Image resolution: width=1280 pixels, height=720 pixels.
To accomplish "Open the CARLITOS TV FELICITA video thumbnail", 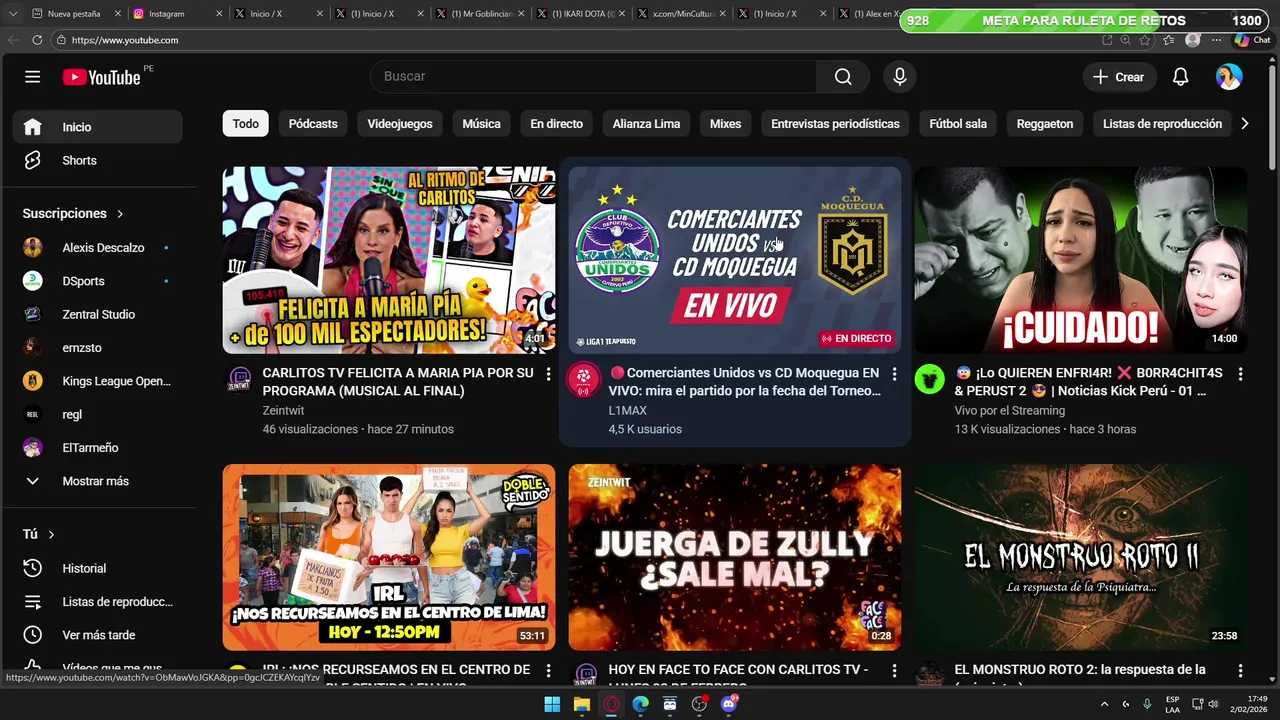I will pyautogui.click(x=389, y=260).
